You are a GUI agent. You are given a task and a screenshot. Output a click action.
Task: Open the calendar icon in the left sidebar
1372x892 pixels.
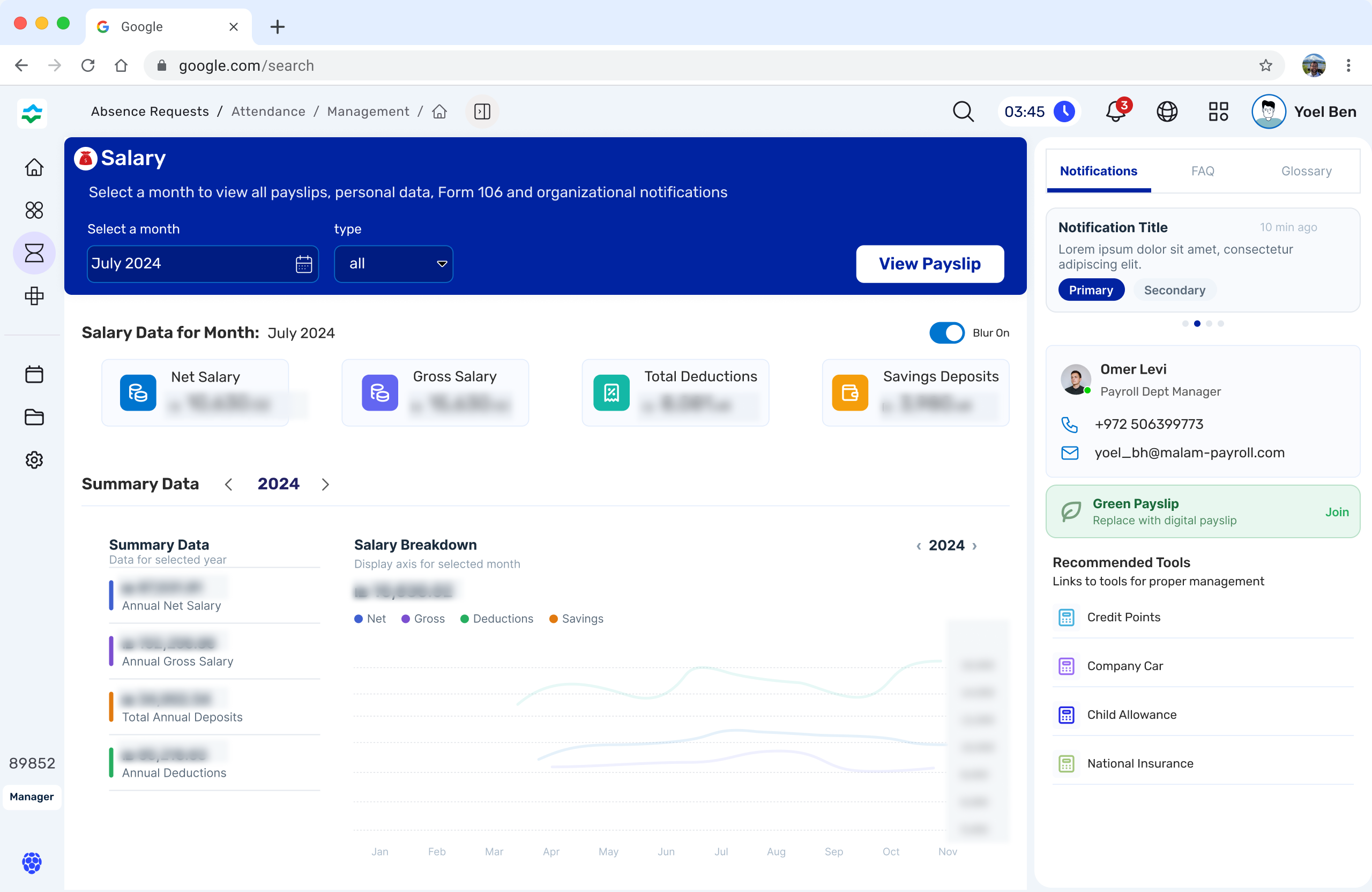(34, 374)
